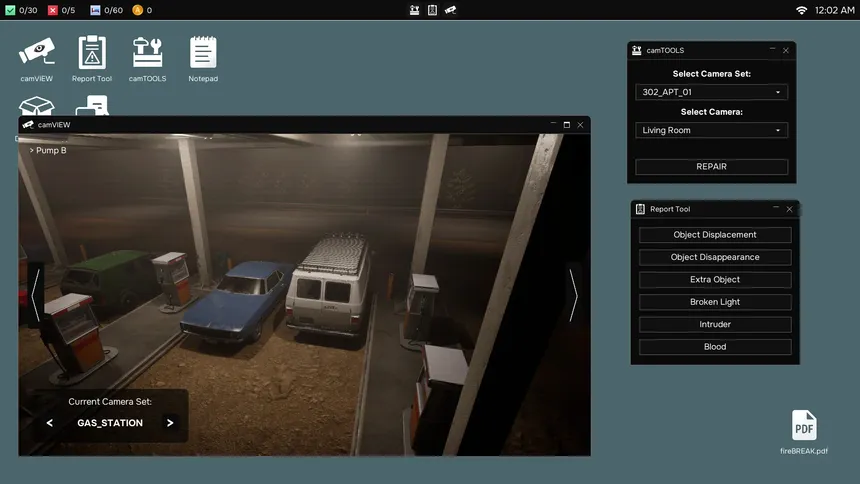Image resolution: width=860 pixels, height=484 pixels.
Task: Click the orange coin counter icon
Action: pyautogui.click(x=138, y=10)
